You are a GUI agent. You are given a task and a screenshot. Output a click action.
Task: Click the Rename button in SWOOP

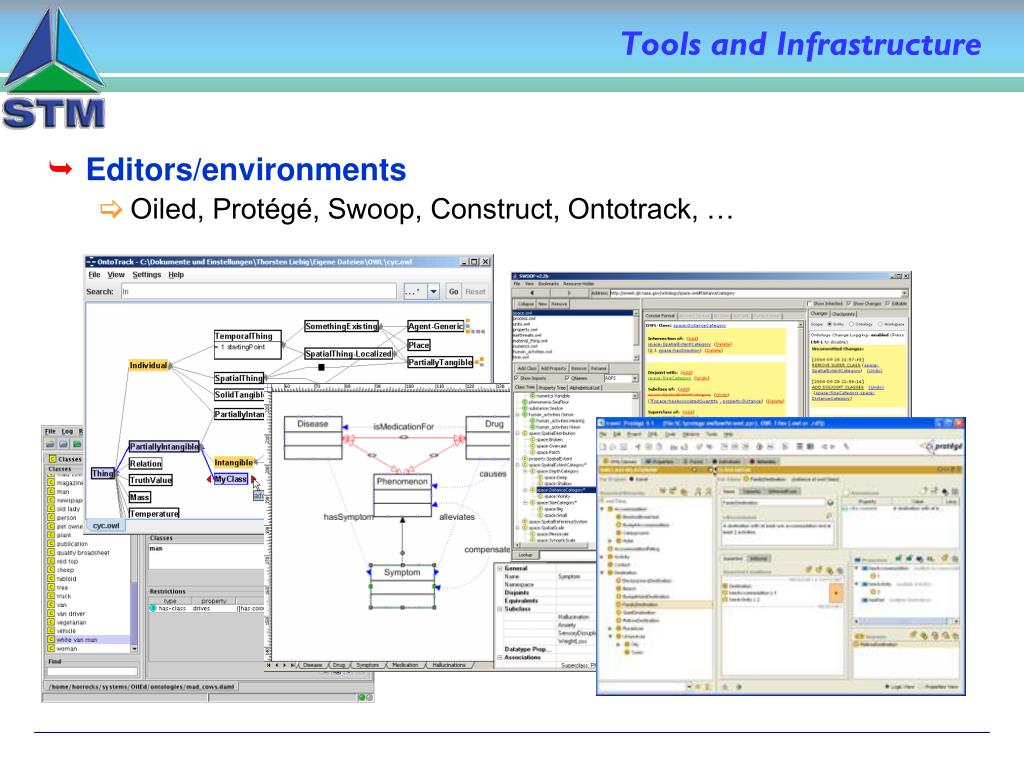[x=599, y=368]
